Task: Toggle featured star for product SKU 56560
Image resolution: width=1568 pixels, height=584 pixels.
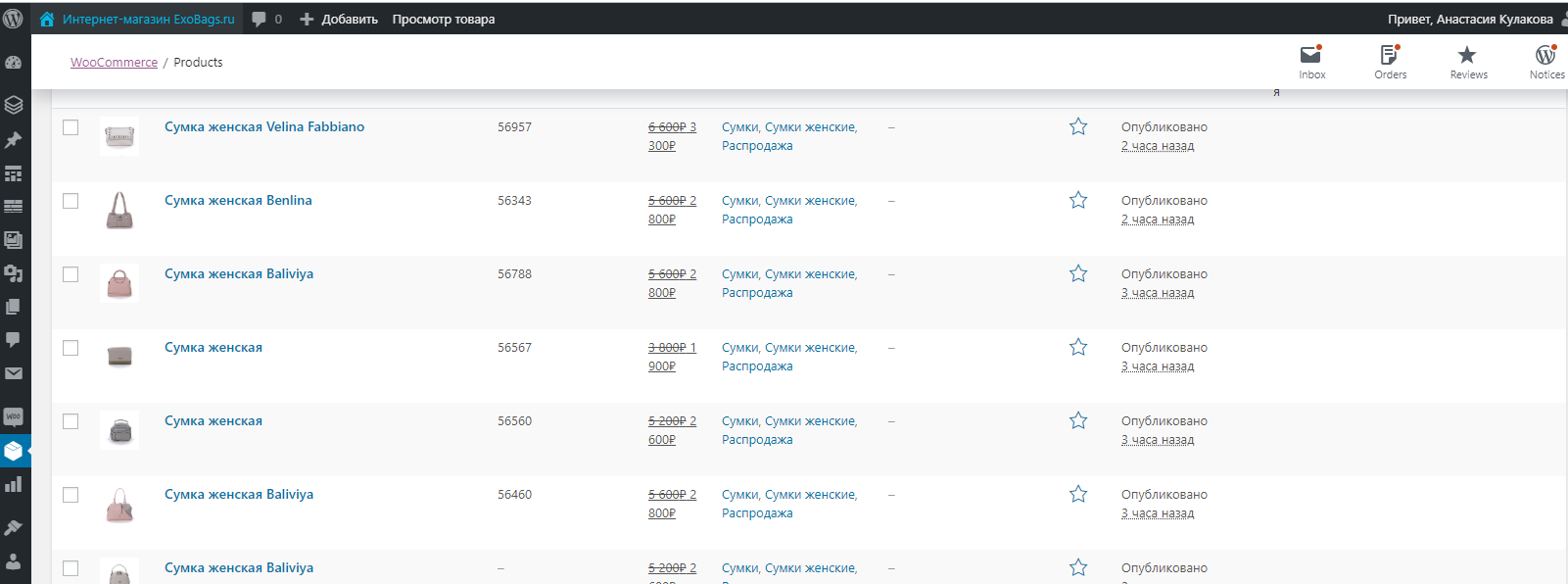Action: [1078, 420]
